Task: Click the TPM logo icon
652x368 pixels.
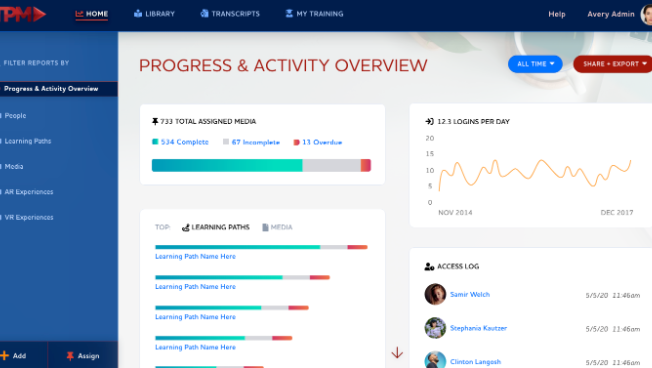Action: click(x=22, y=14)
